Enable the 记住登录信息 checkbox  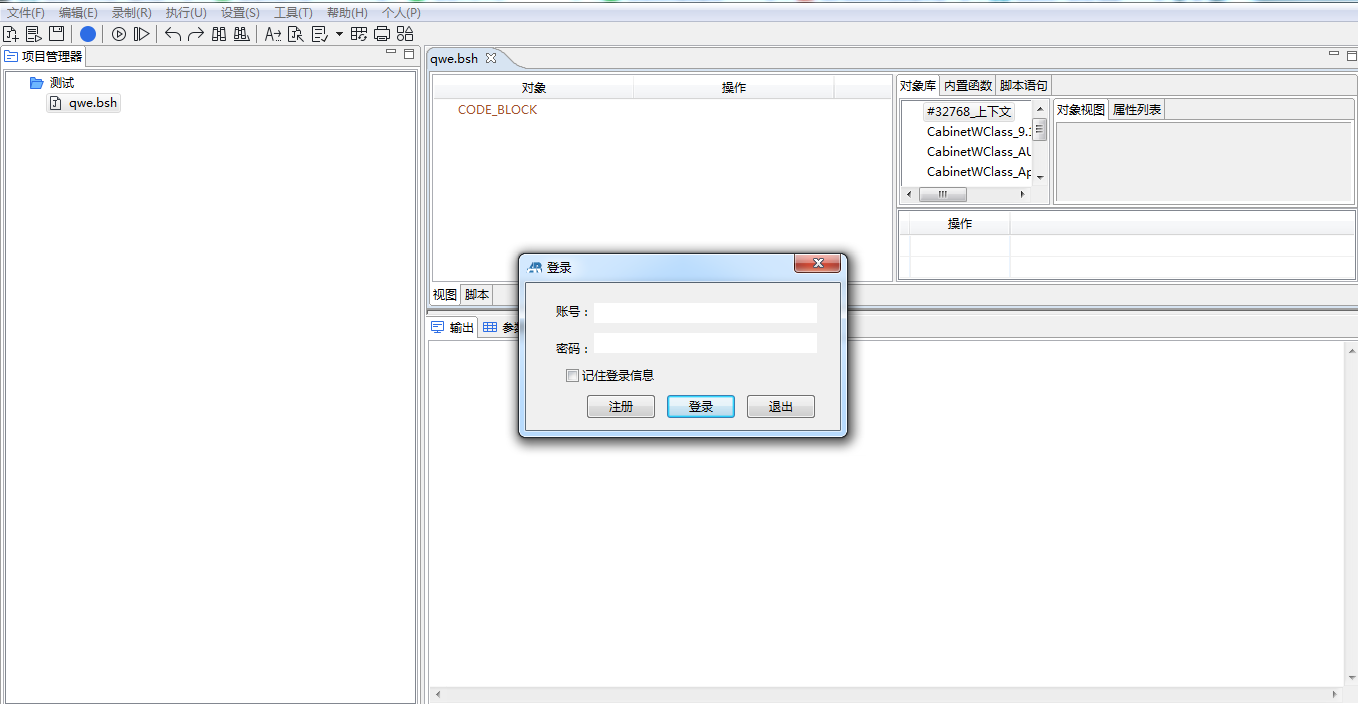pyautogui.click(x=572, y=376)
